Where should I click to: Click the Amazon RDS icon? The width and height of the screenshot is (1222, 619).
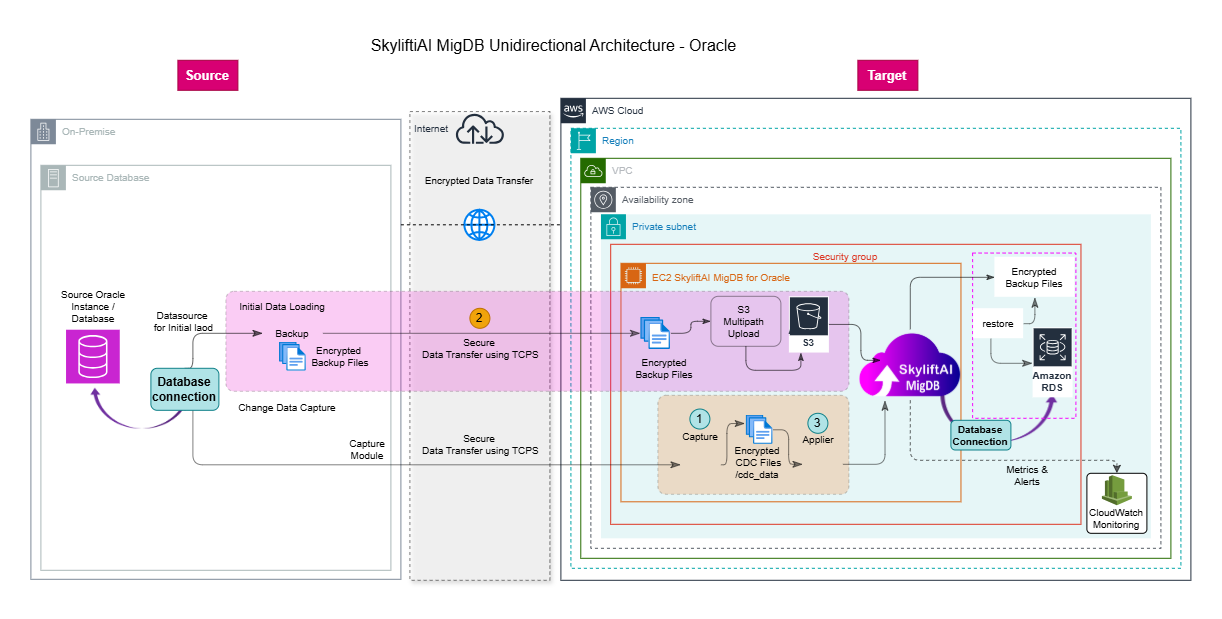coord(1052,348)
